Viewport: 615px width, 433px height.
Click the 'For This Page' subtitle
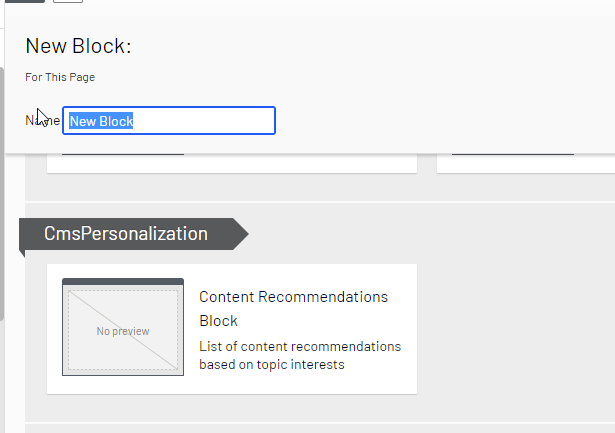coord(60,77)
